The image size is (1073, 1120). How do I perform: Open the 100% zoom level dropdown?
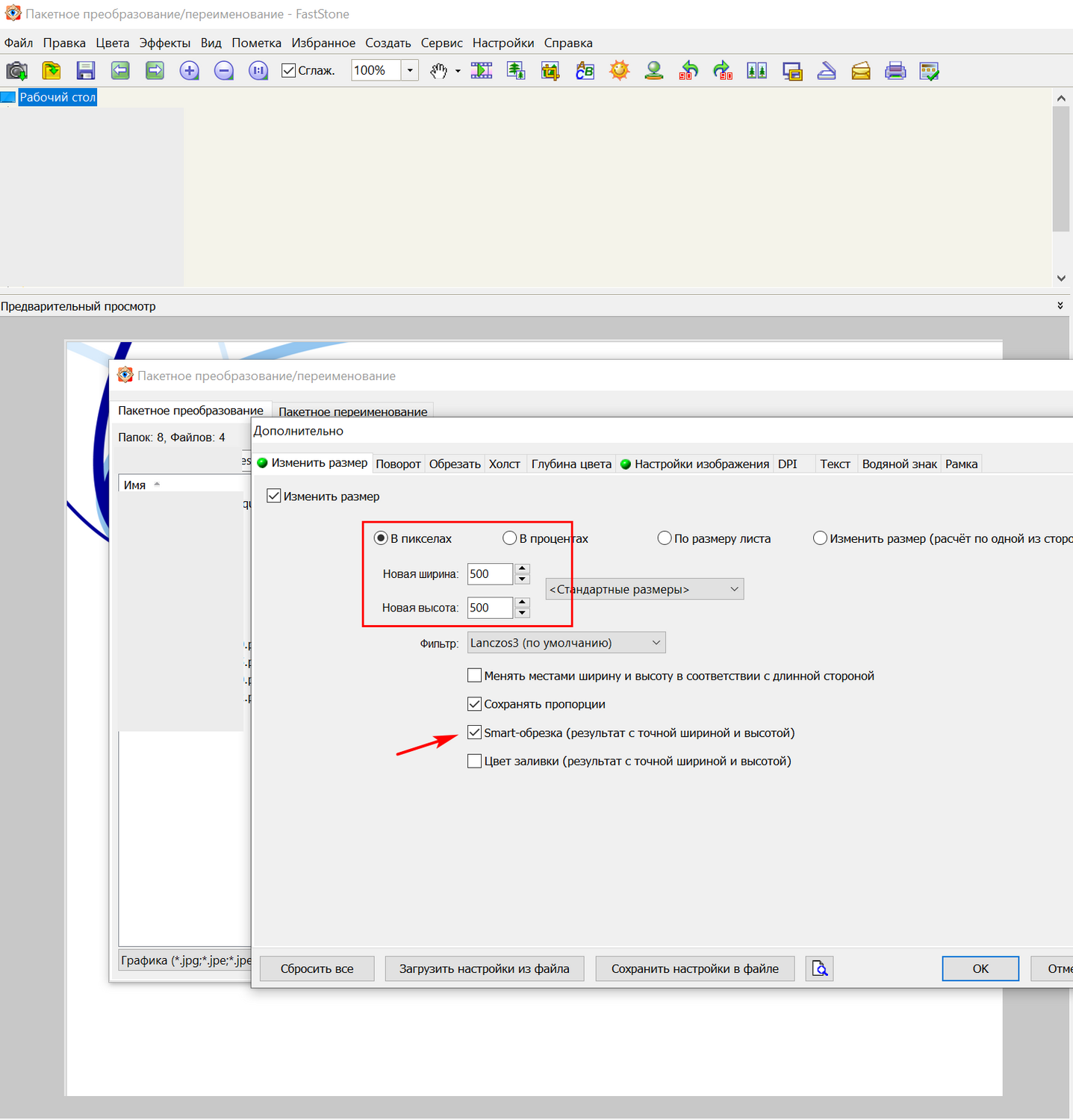click(410, 71)
